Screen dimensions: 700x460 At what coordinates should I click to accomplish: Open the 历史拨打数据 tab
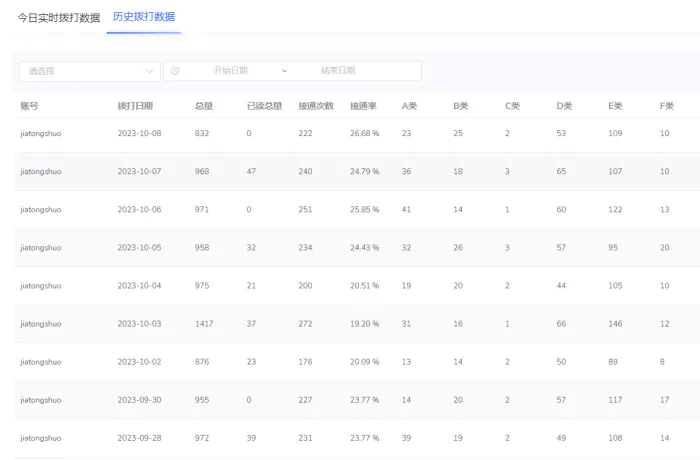(144, 17)
